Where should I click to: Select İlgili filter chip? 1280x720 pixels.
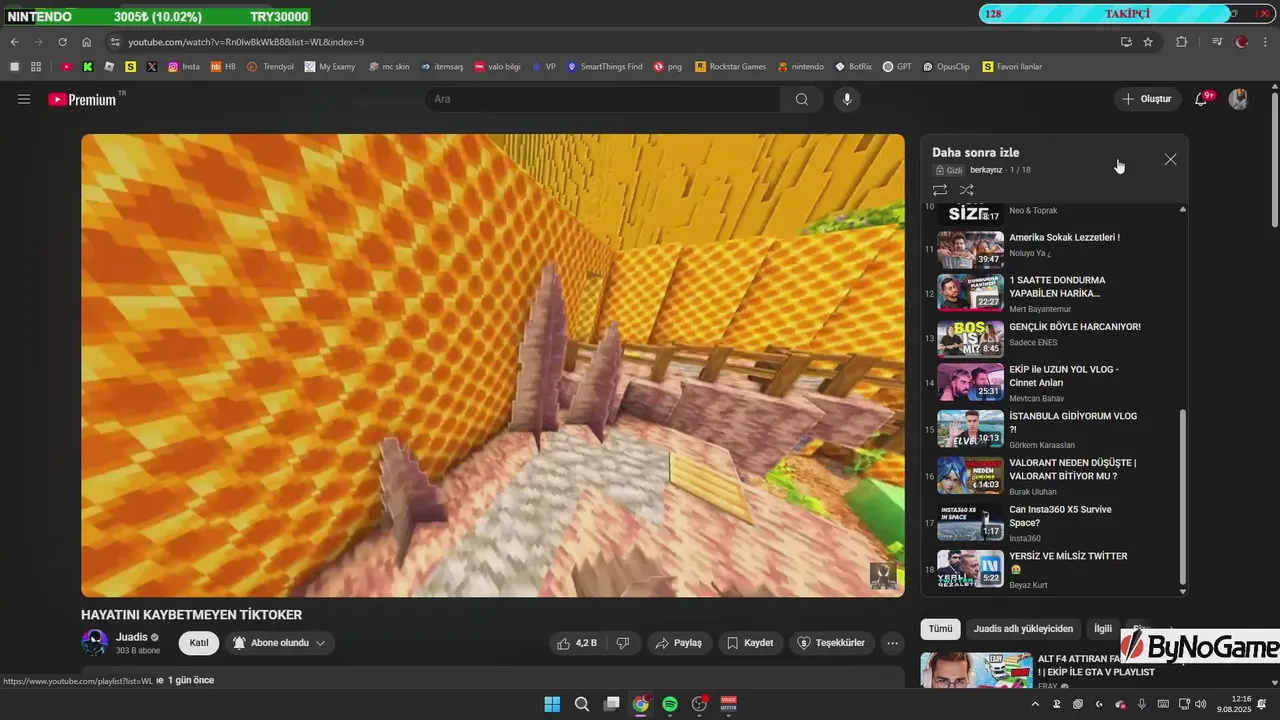pos(1102,629)
